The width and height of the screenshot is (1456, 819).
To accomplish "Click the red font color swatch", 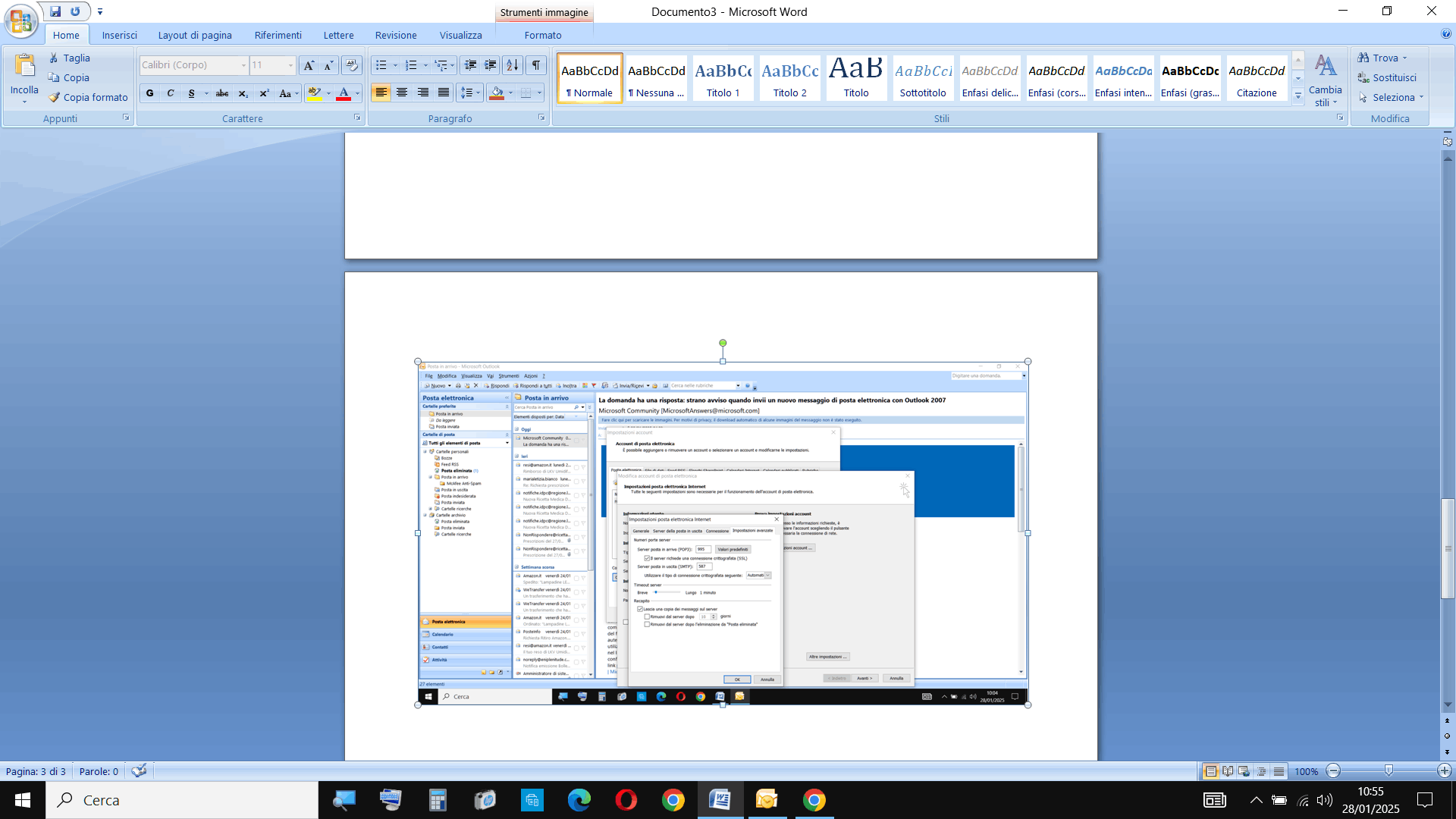I will tap(344, 93).
